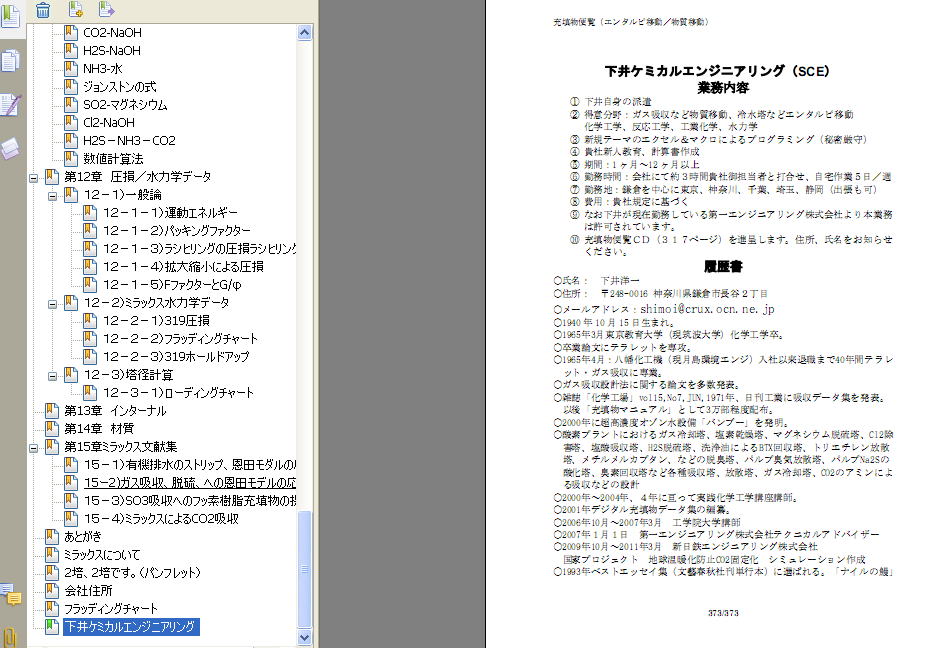Select 12-2-3)319ホールドアップ bookmark

tap(176, 357)
